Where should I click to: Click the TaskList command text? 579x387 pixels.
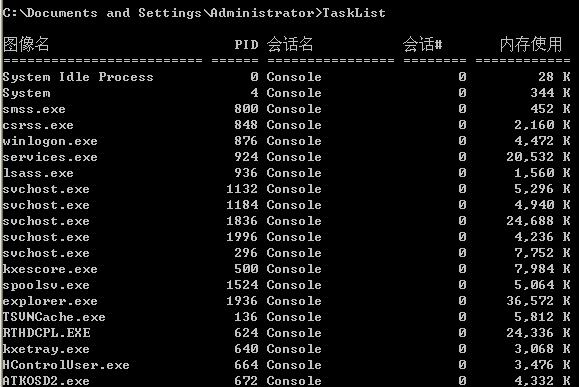click(x=354, y=13)
